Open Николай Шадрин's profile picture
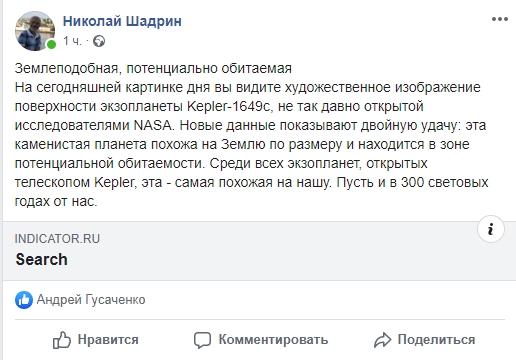This screenshot has width=516, height=360. [35, 31]
